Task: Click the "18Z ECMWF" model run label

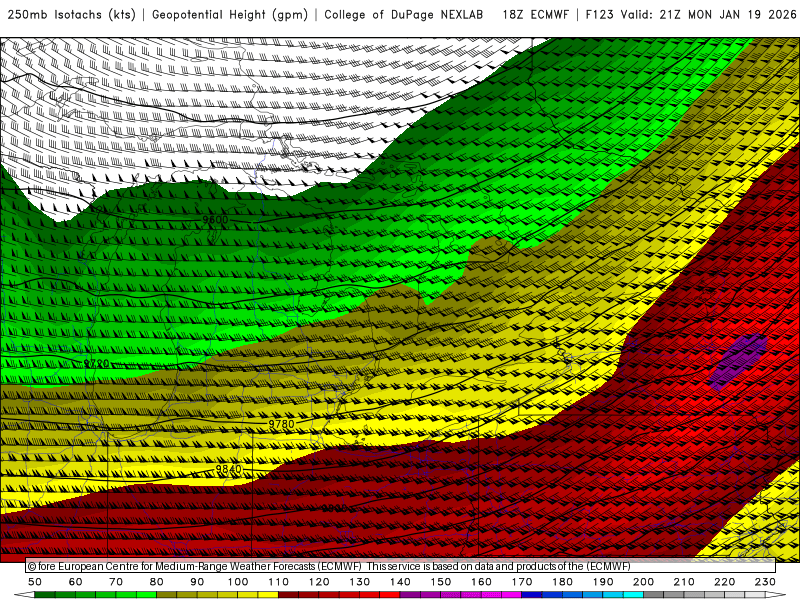Action: 535,15
